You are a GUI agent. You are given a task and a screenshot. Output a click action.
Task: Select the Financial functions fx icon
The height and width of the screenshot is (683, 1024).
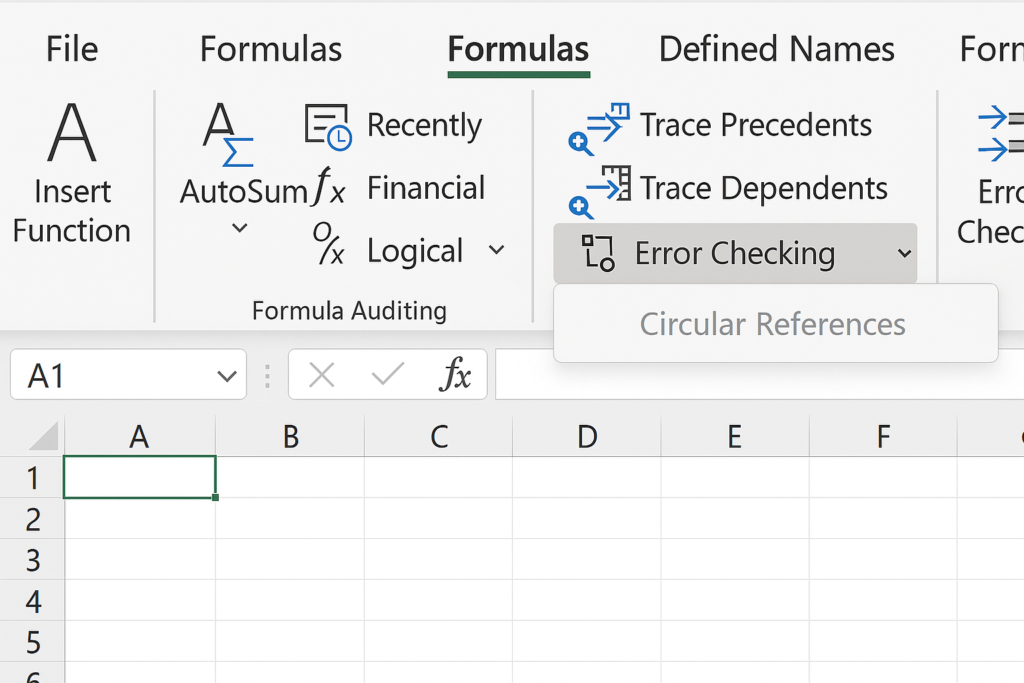tap(329, 188)
